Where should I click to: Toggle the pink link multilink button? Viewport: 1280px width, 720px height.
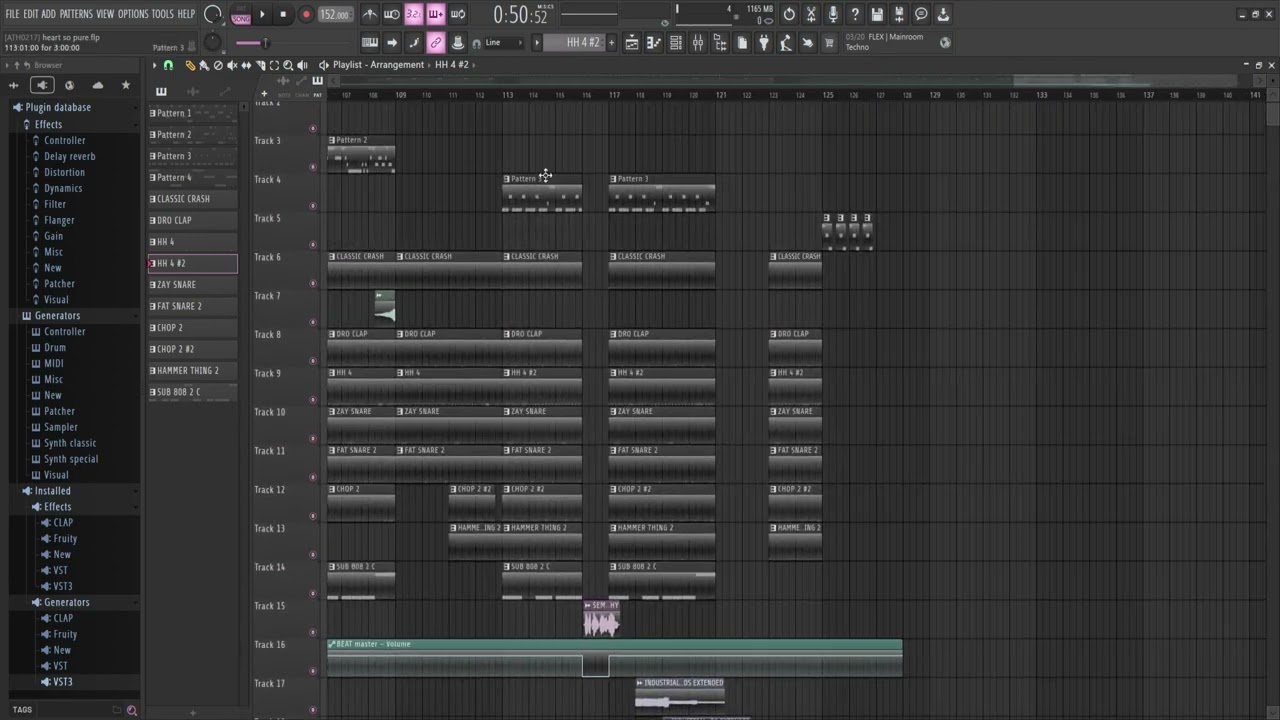tap(435, 42)
